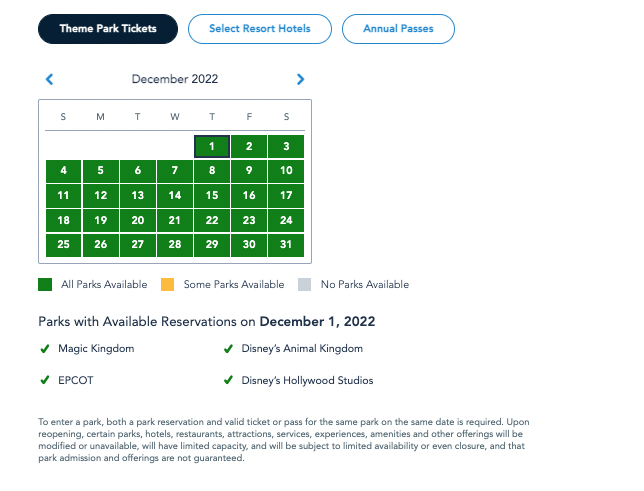644x491 pixels.
Task: Click the checkmark beside Disney's Animal Kingdom
Action: tap(228, 349)
